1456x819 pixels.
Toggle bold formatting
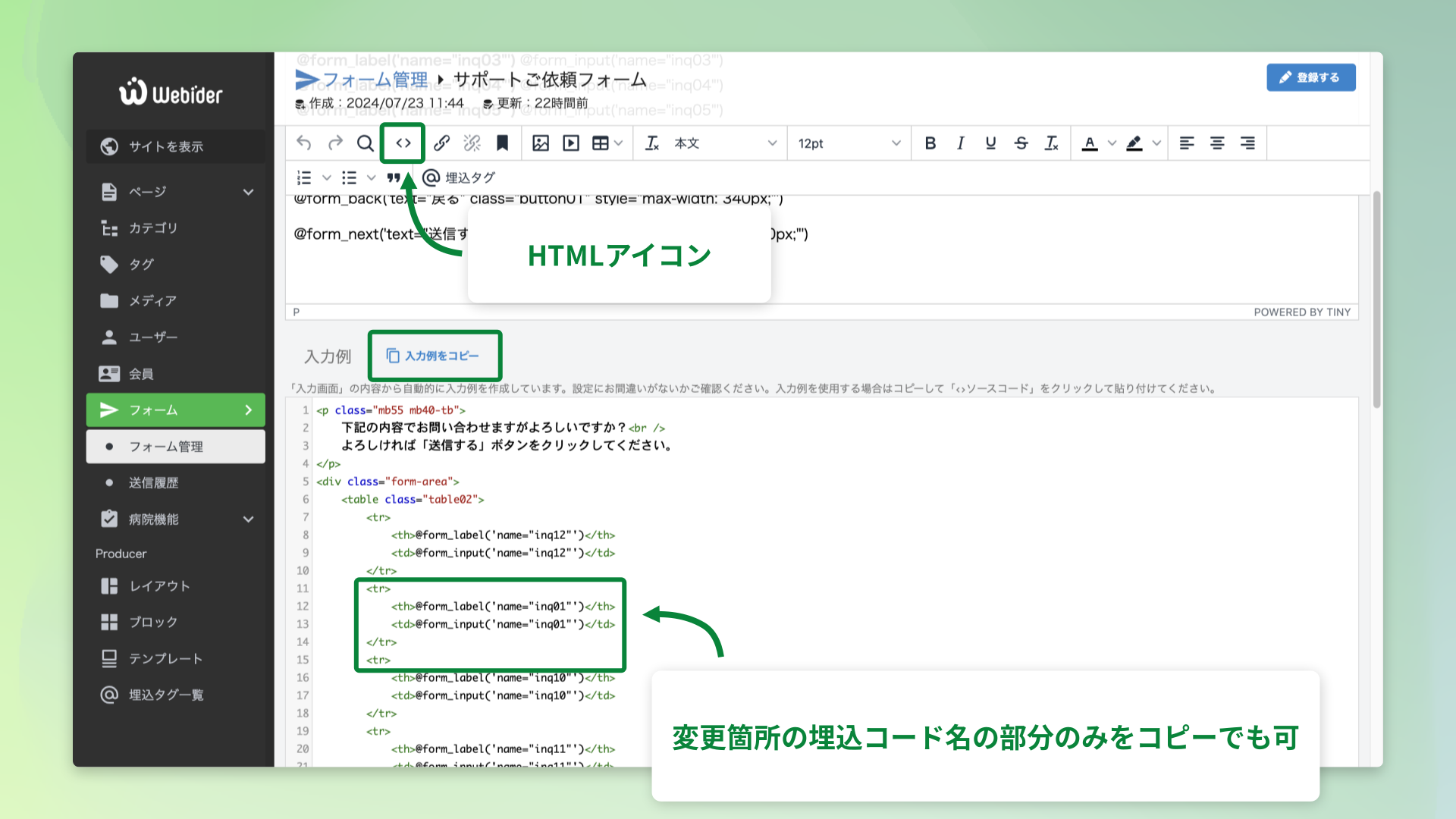click(930, 143)
